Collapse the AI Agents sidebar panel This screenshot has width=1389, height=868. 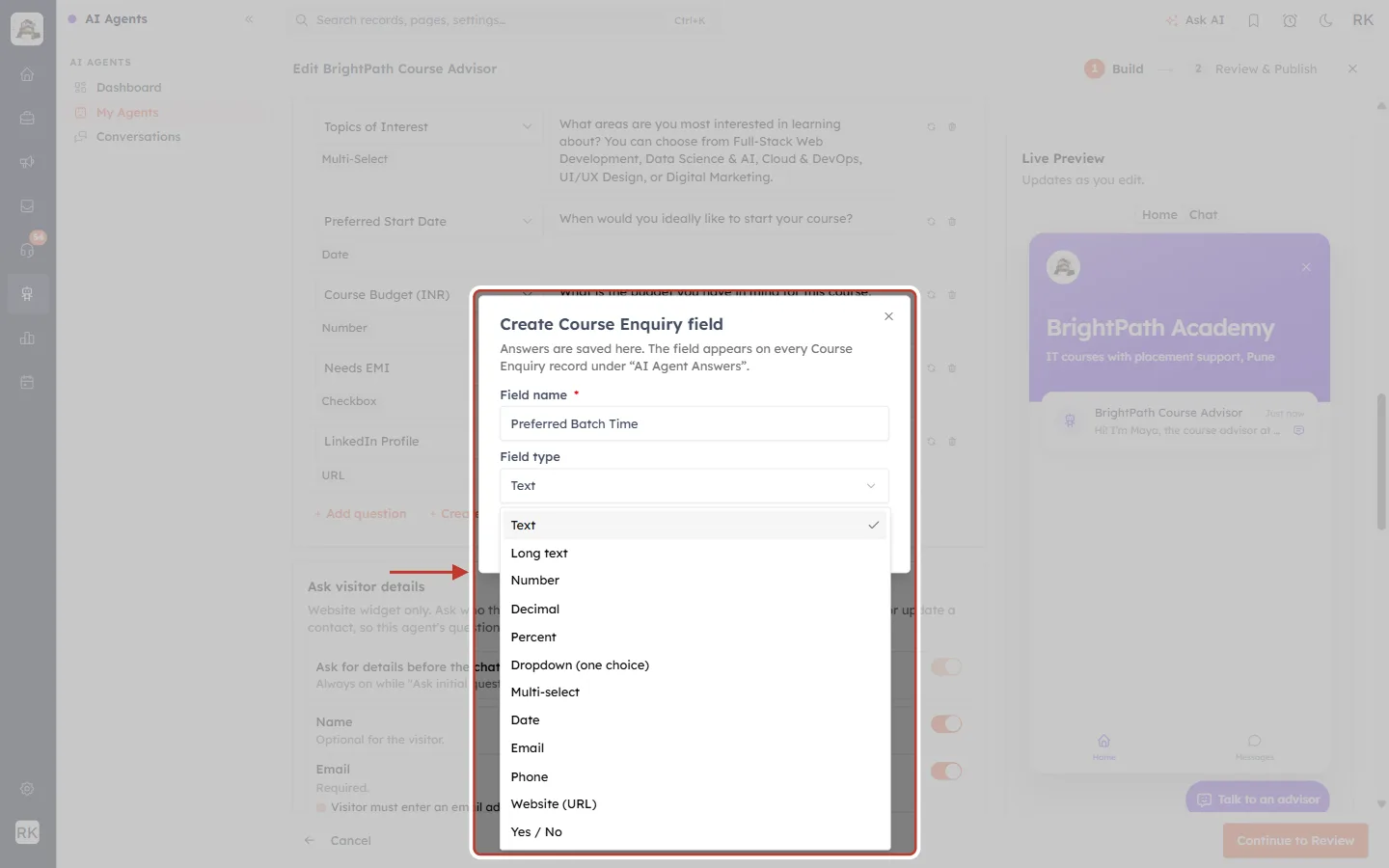click(x=249, y=19)
